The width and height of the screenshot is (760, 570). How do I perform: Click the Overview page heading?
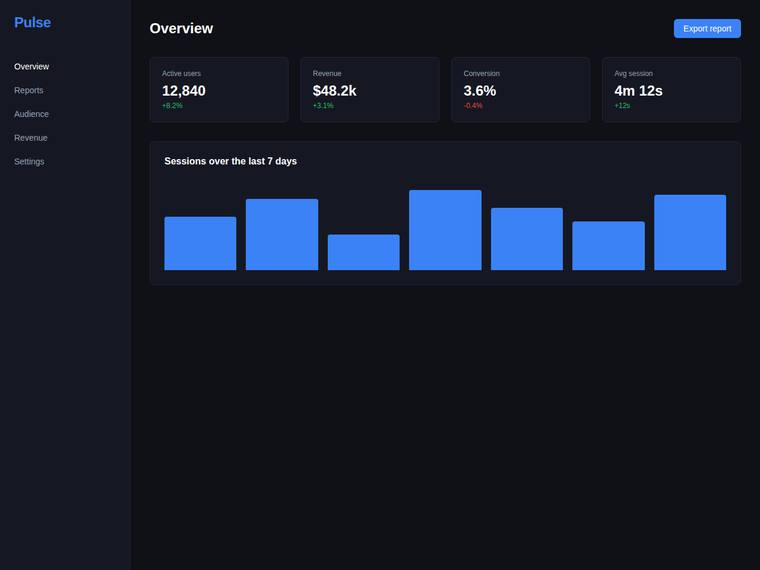pos(181,28)
